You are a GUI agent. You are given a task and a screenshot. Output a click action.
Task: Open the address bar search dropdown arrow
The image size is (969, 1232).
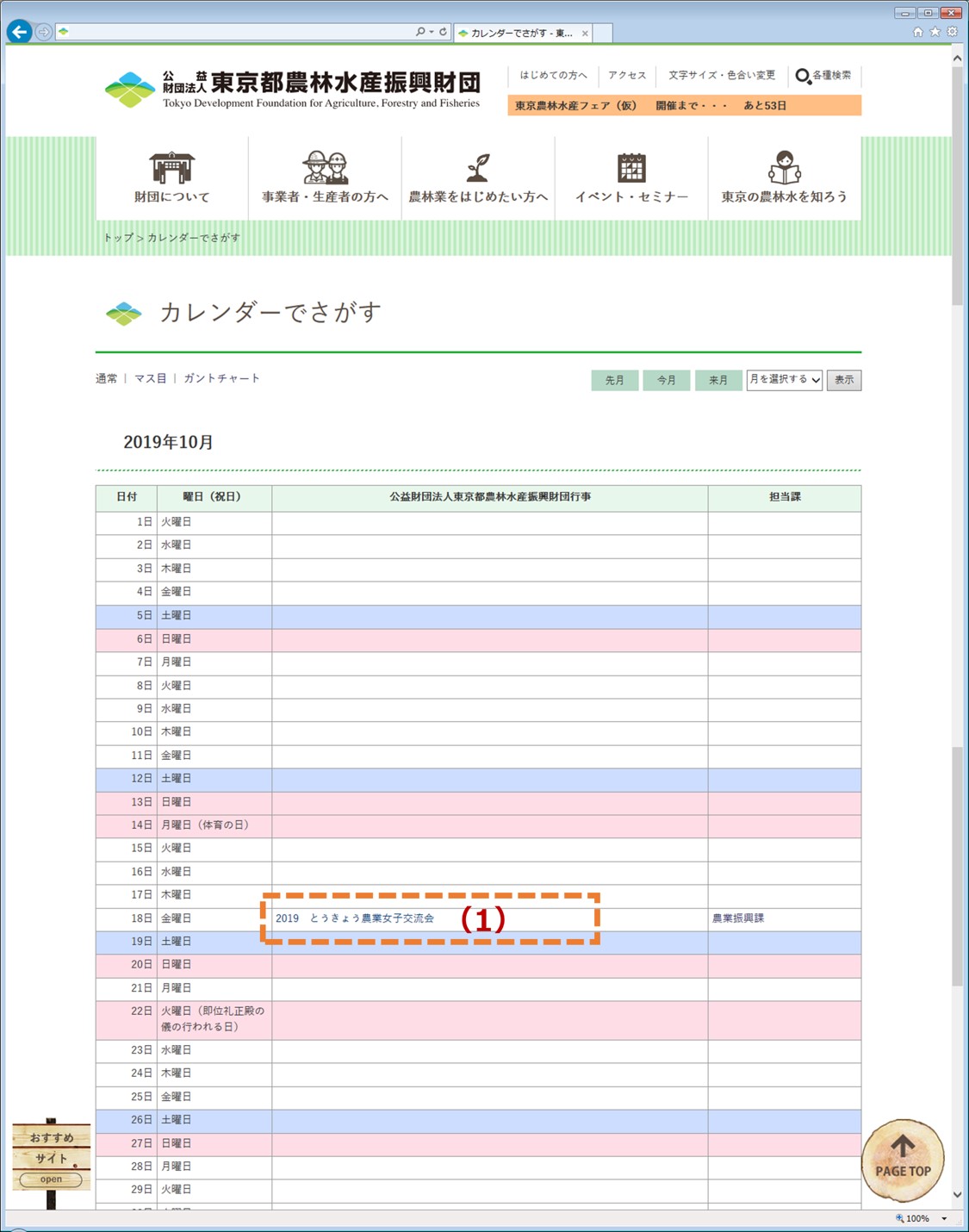[432, 32]
